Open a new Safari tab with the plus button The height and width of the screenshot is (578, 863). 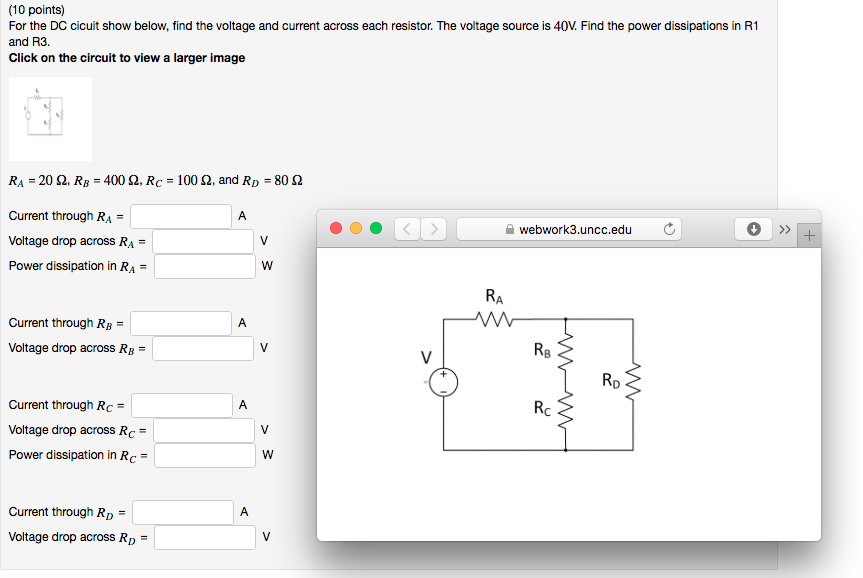(807, 234)
